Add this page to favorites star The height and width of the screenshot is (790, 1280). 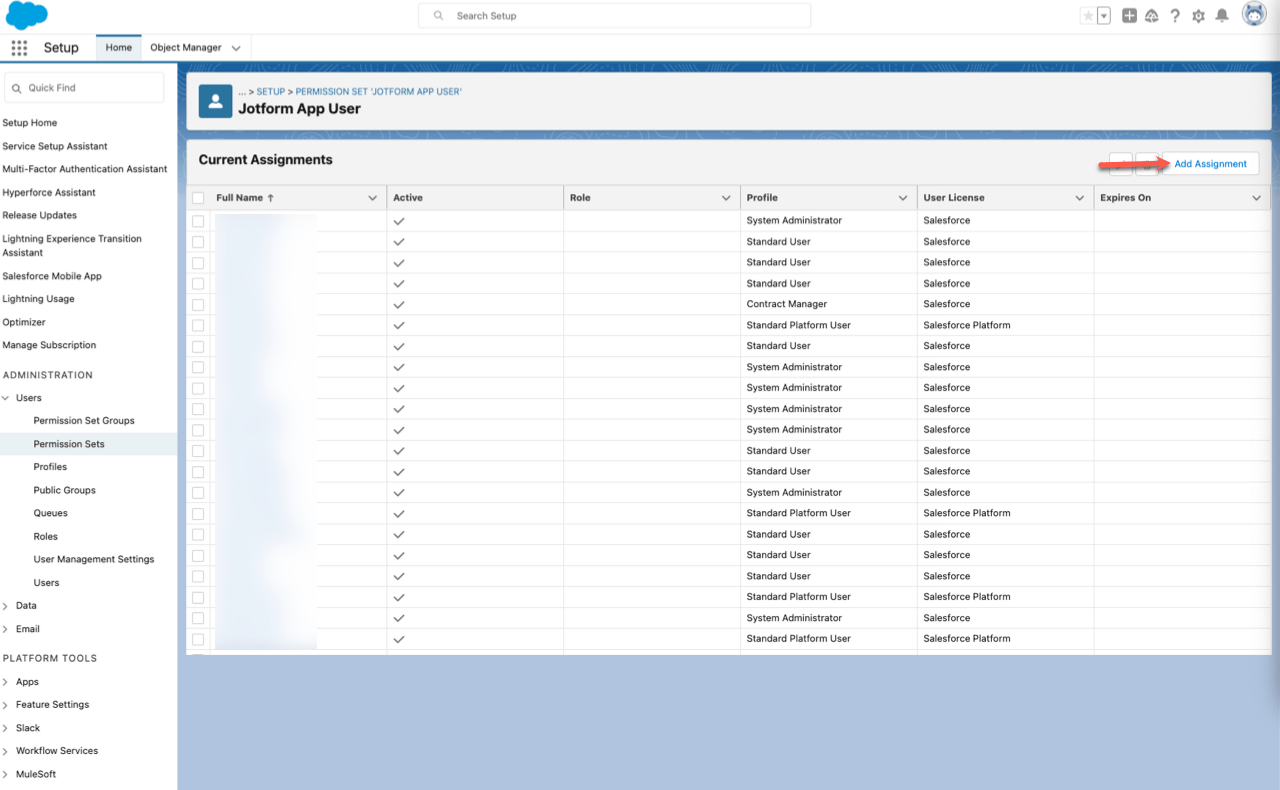[1088, 16]
